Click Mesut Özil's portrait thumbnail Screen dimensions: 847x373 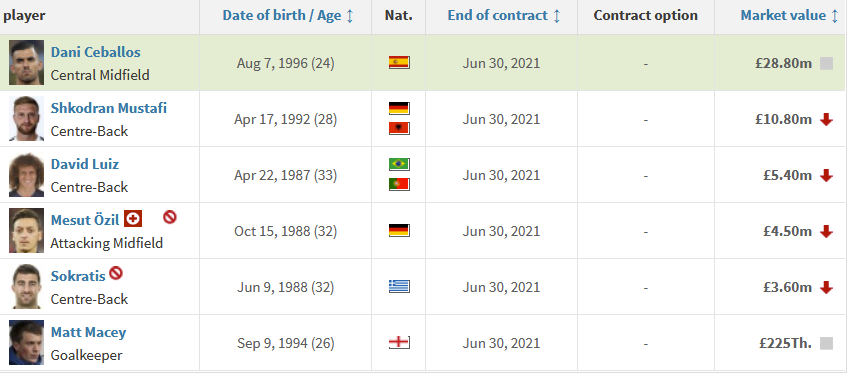(x=26, y=230)
